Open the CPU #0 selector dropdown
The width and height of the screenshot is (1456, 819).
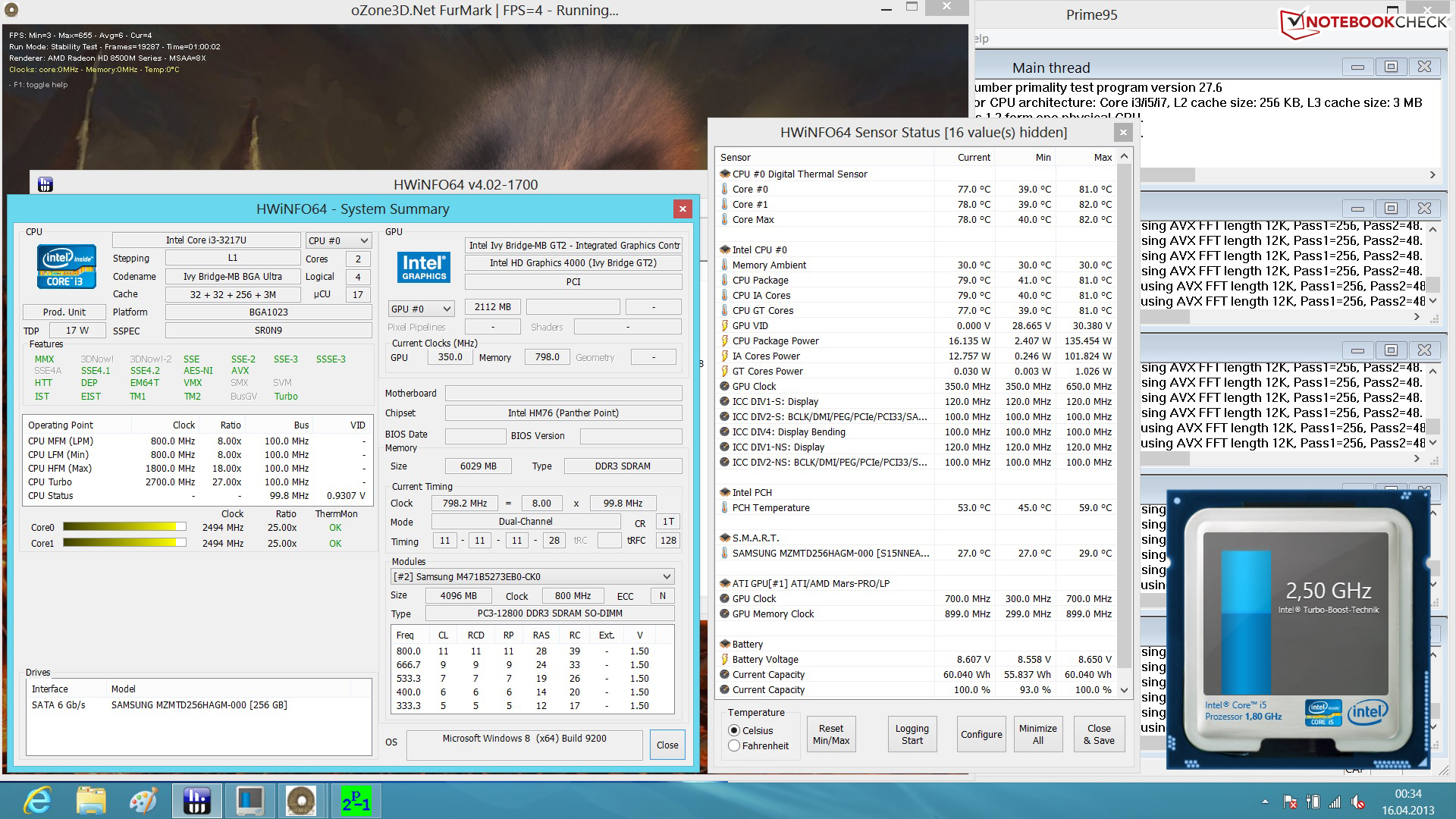click(338, 240)
